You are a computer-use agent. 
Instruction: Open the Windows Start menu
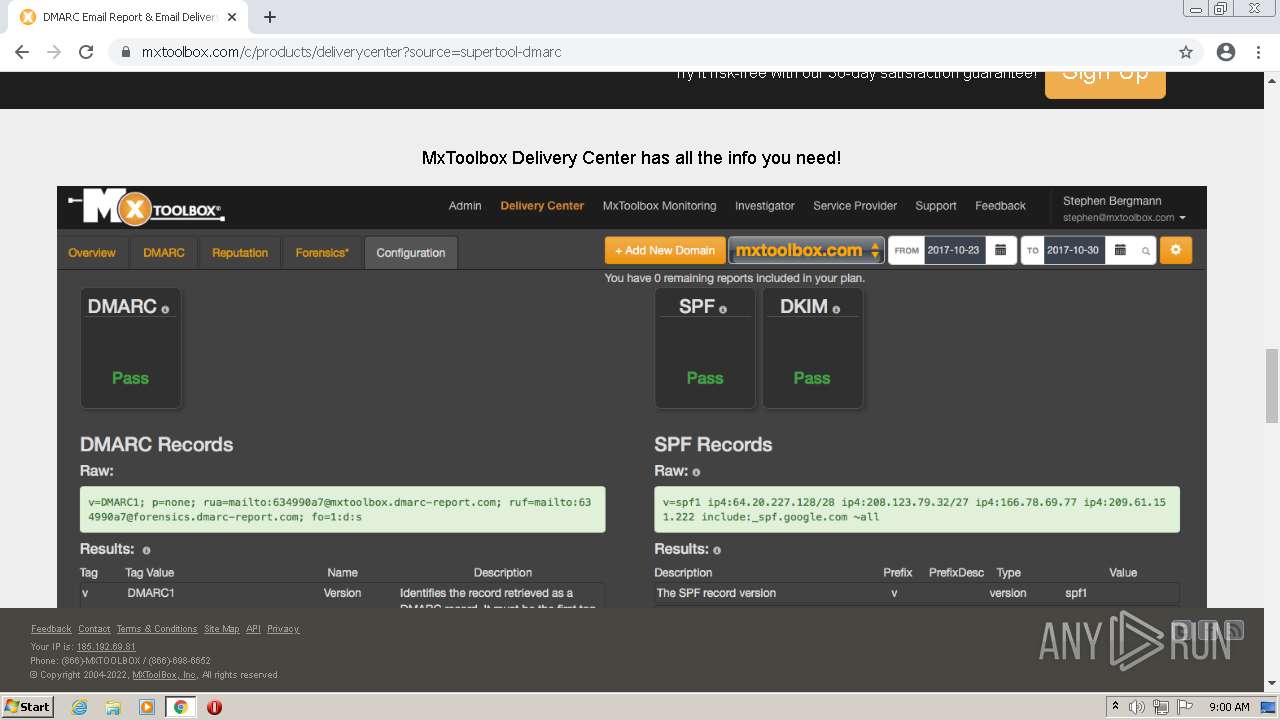click(28, 706)
